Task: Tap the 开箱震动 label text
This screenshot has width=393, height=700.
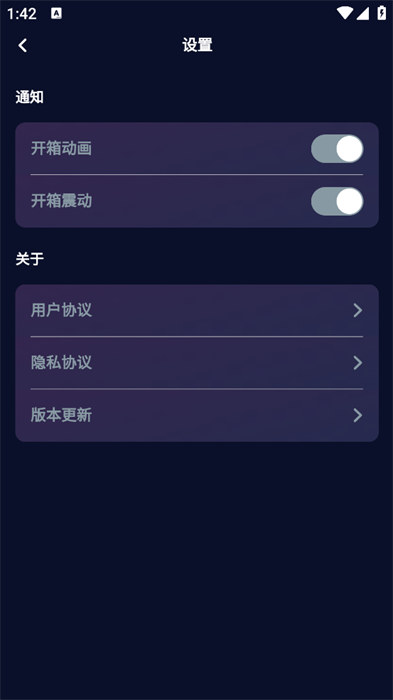Action: click(61, 201)
